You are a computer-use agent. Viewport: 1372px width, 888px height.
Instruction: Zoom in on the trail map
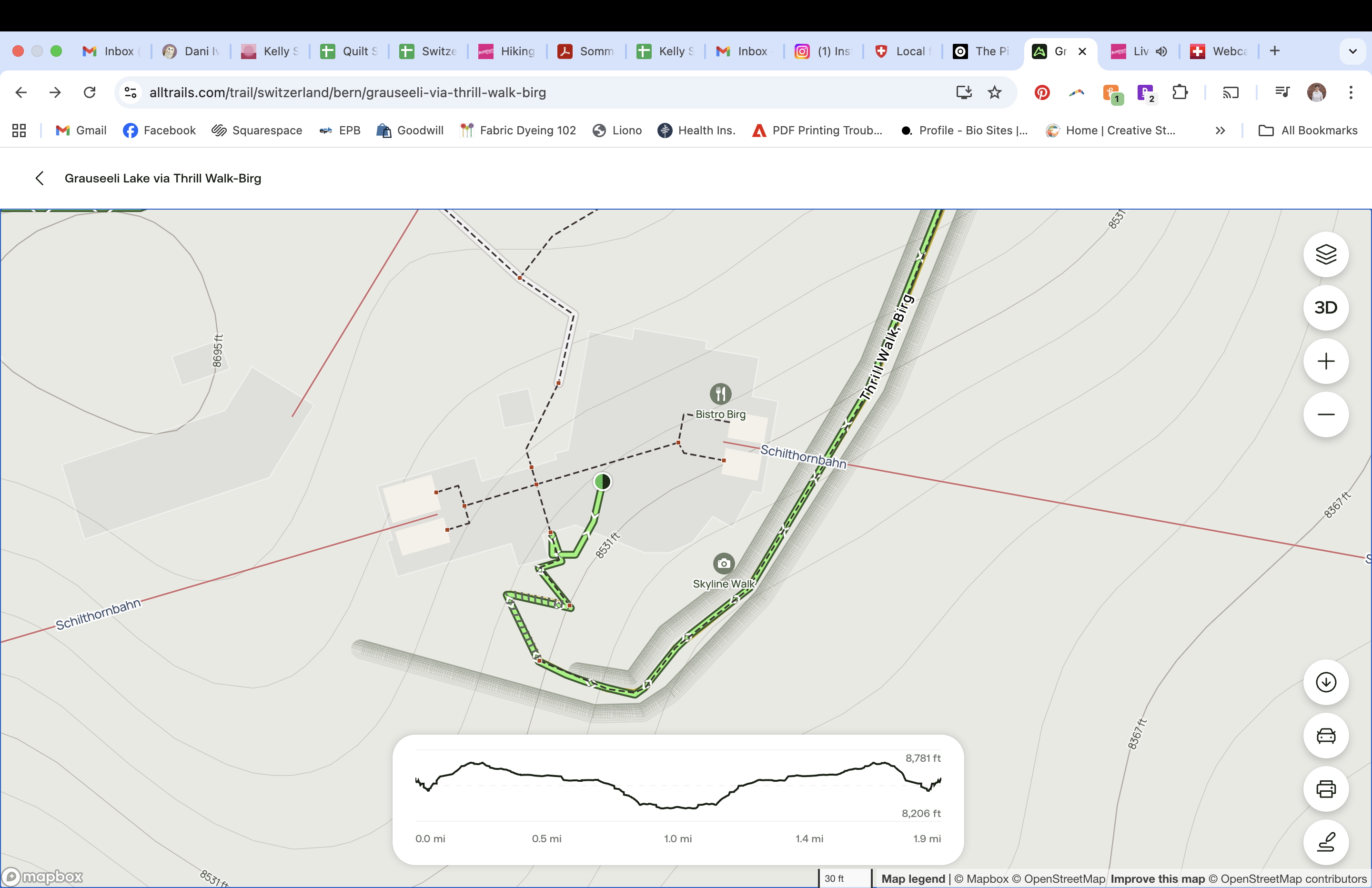point(1325,362)
